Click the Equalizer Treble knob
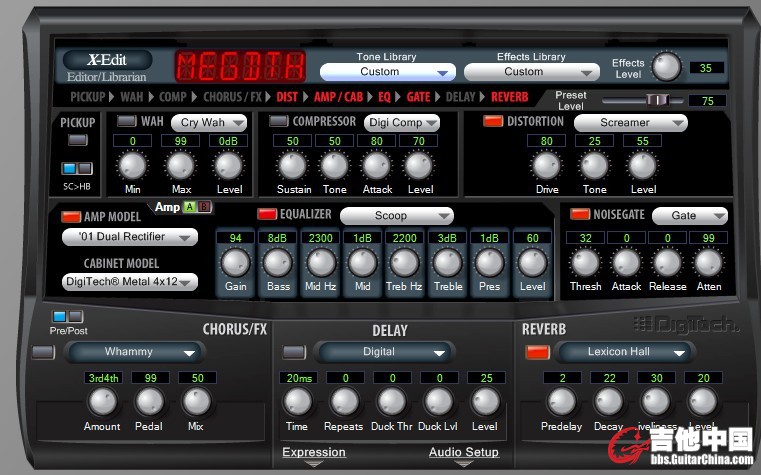Viewport: 761px width, 475px height. (447, 262)
